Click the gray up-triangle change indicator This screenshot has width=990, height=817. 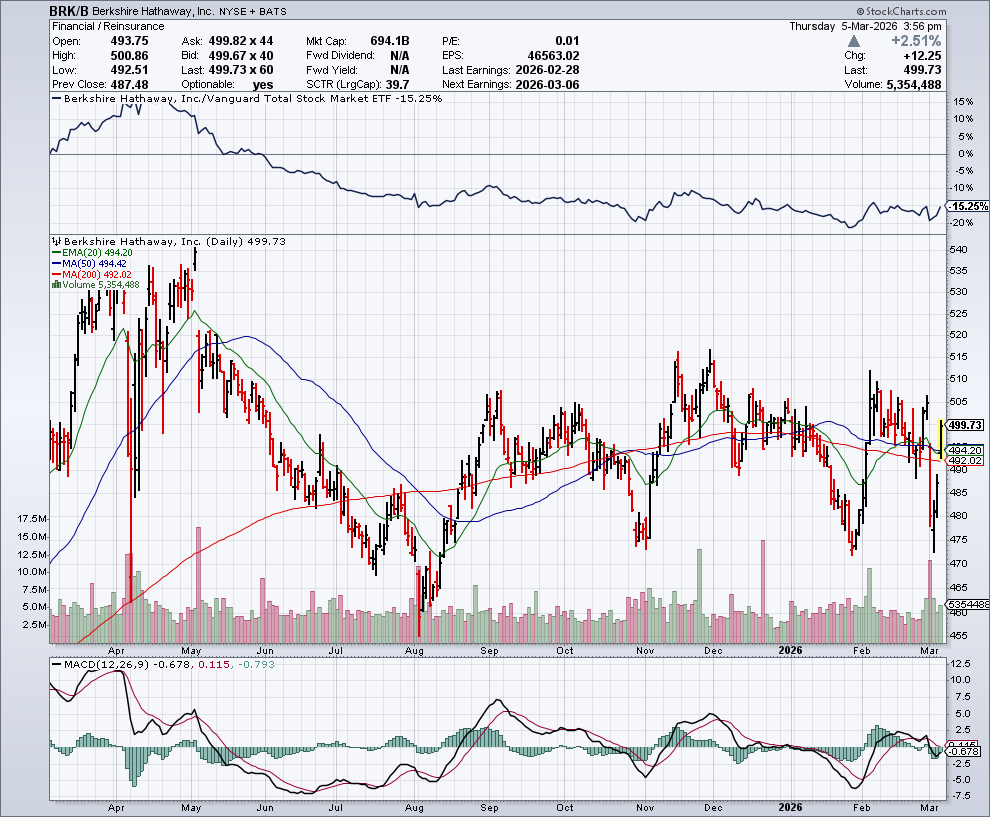tap(853, 41)
